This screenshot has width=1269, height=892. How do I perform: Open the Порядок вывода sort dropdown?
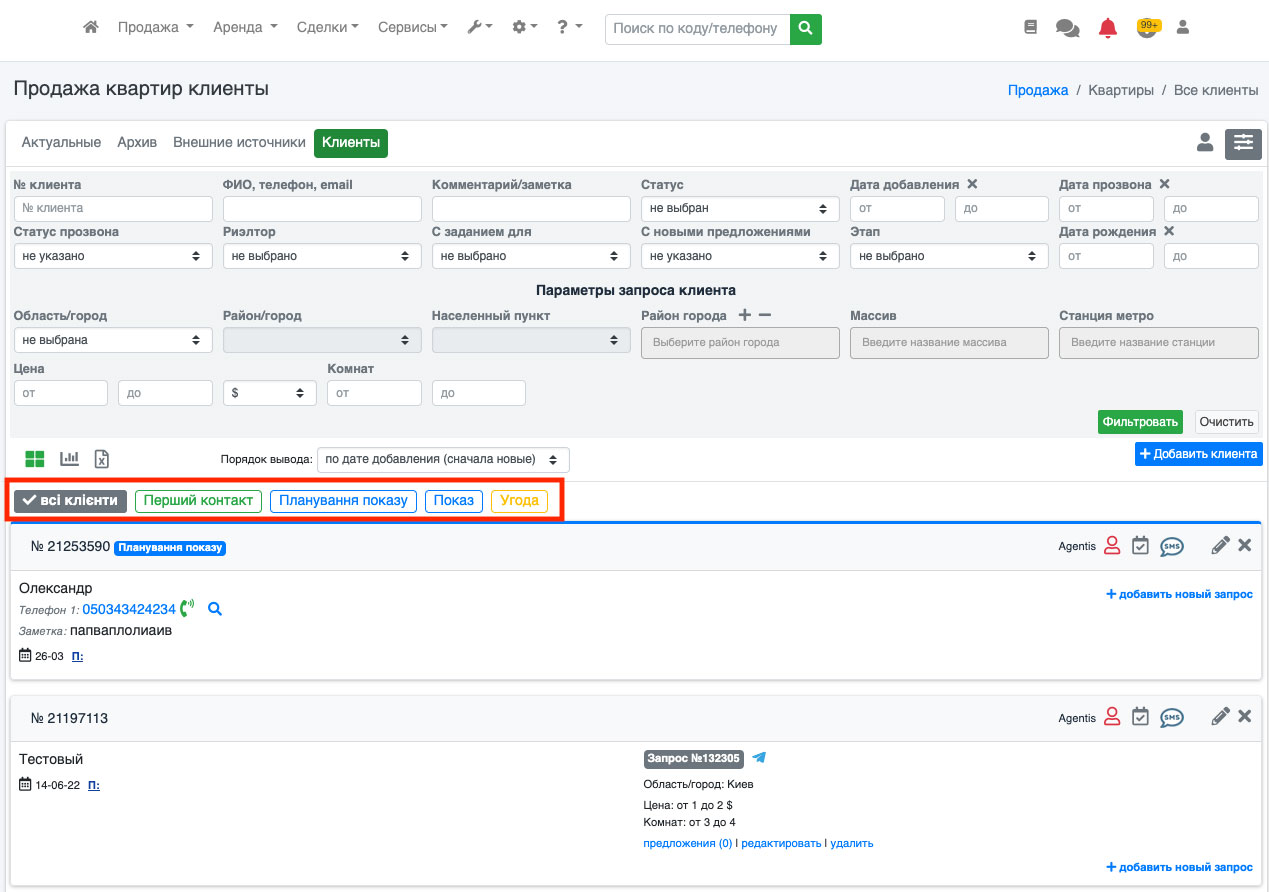coord(443,460)
